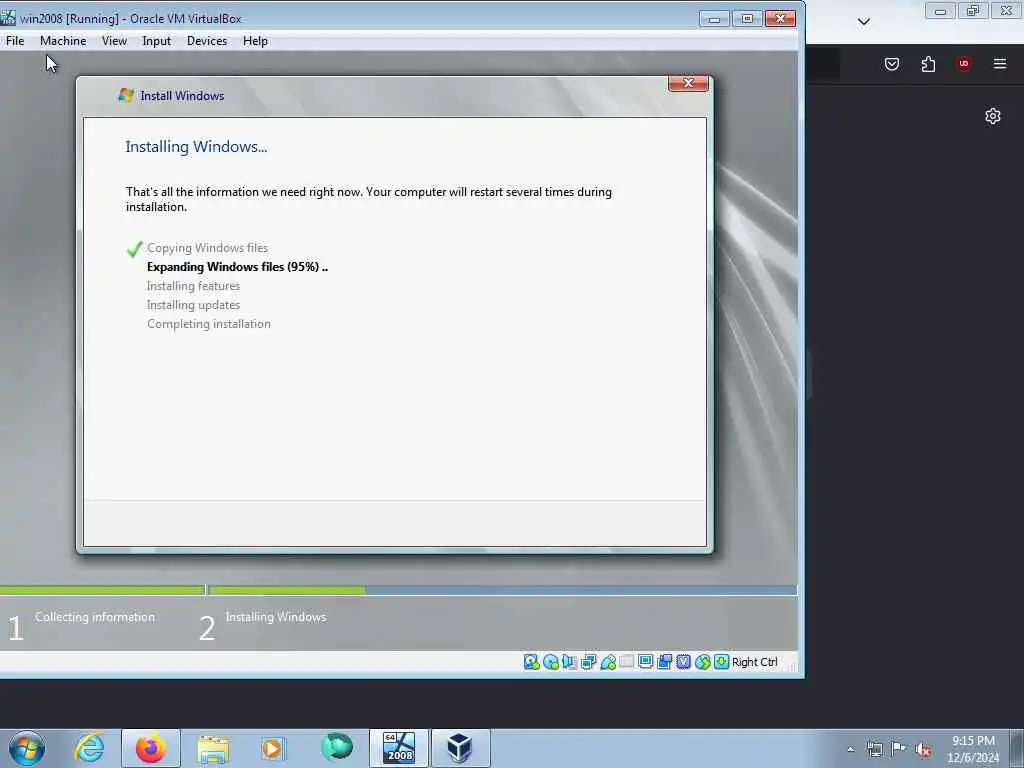Click the hard disk activity indicator icon
Screen dimensions: 1024x768
tap(532, 662)
